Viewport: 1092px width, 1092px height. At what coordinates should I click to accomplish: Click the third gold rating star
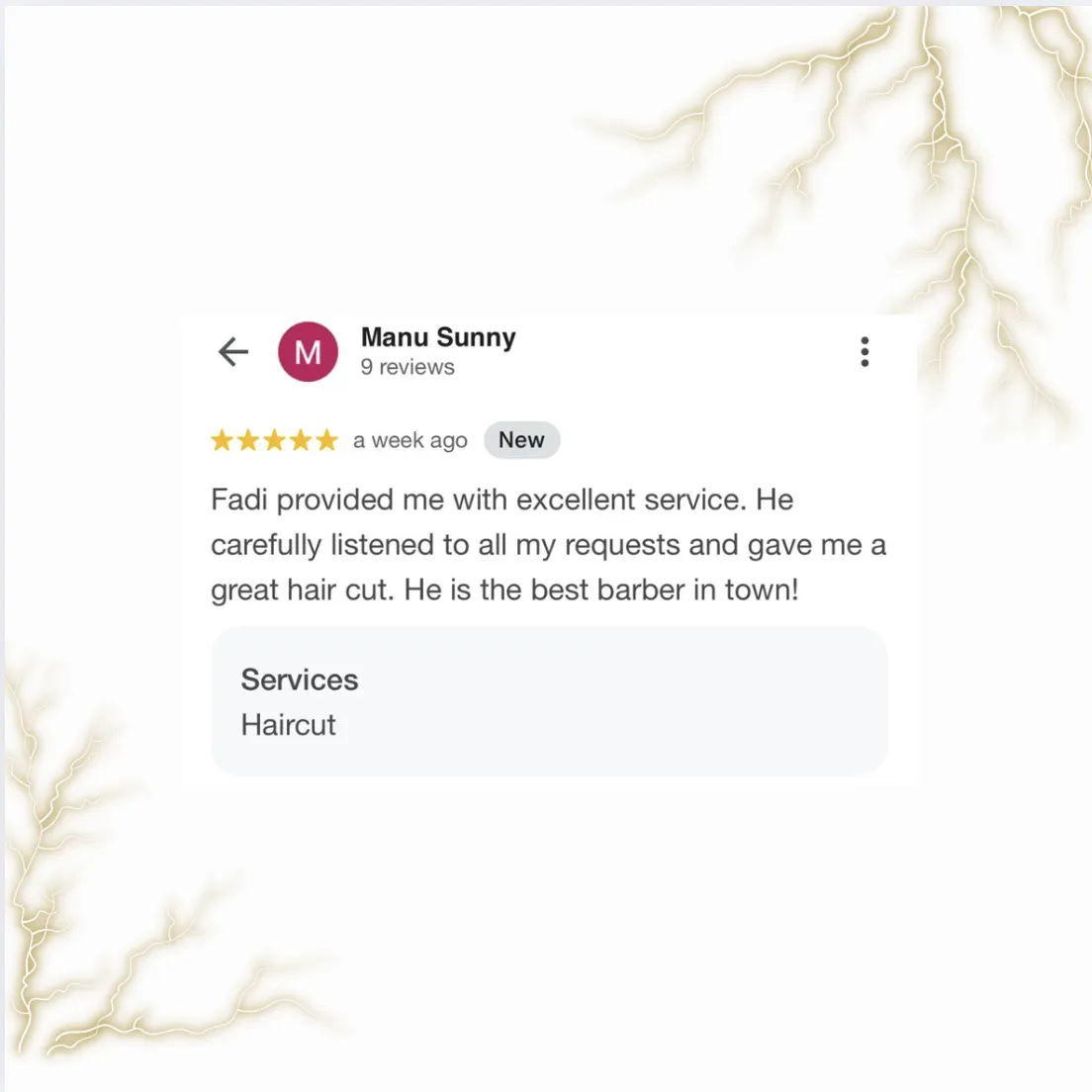tap(274, 440)
